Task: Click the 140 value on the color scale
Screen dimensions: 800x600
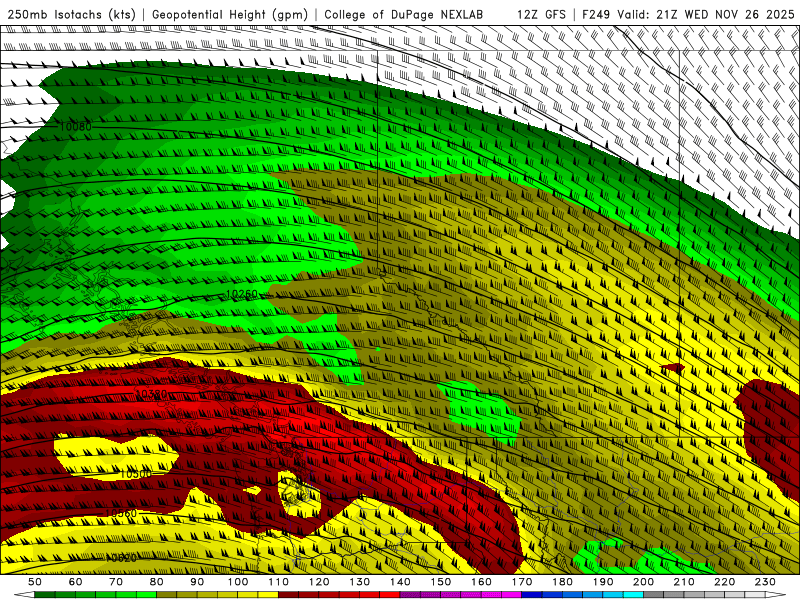Action: click(400, 582)
